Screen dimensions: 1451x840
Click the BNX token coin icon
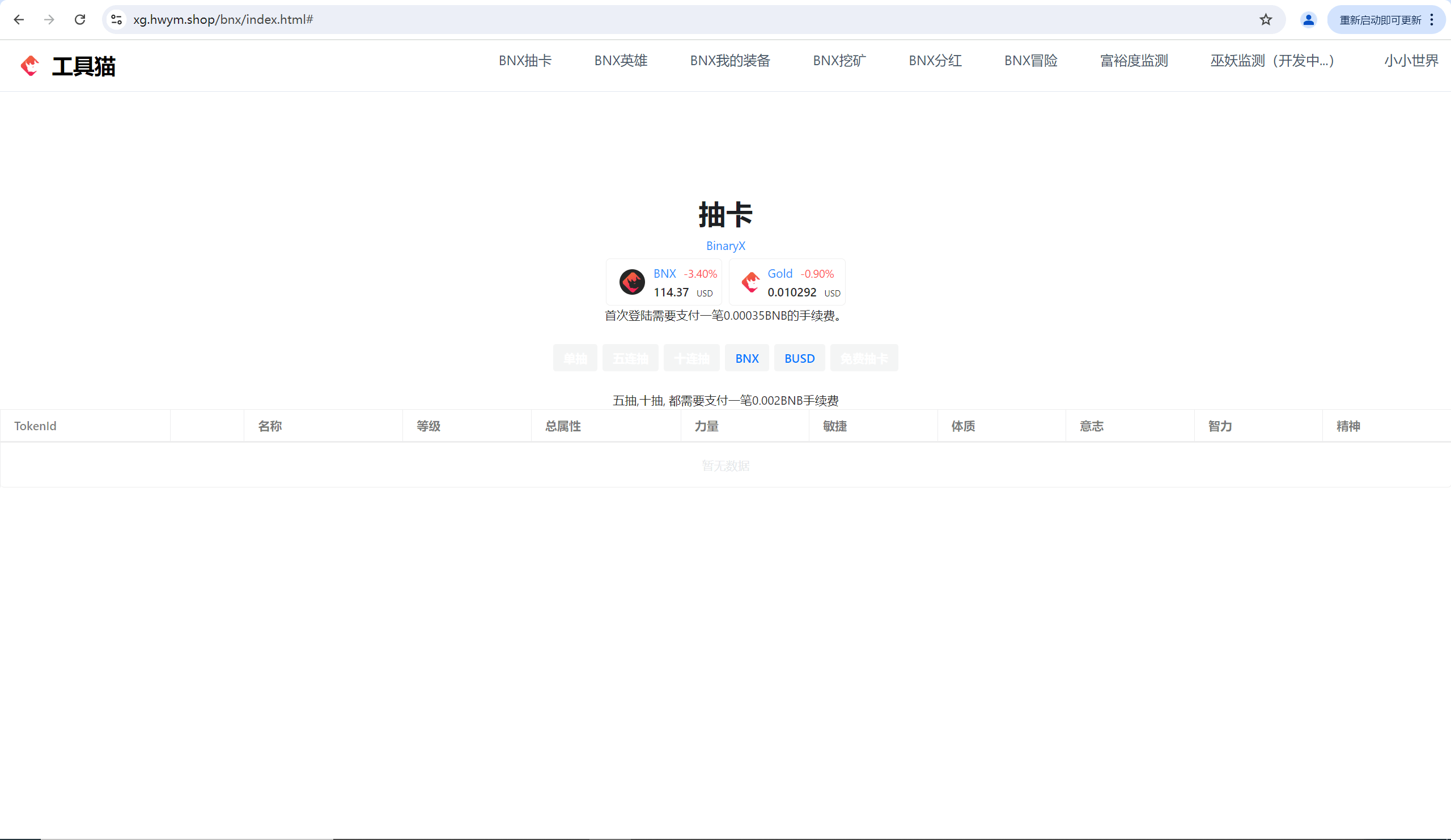(631, 282)
